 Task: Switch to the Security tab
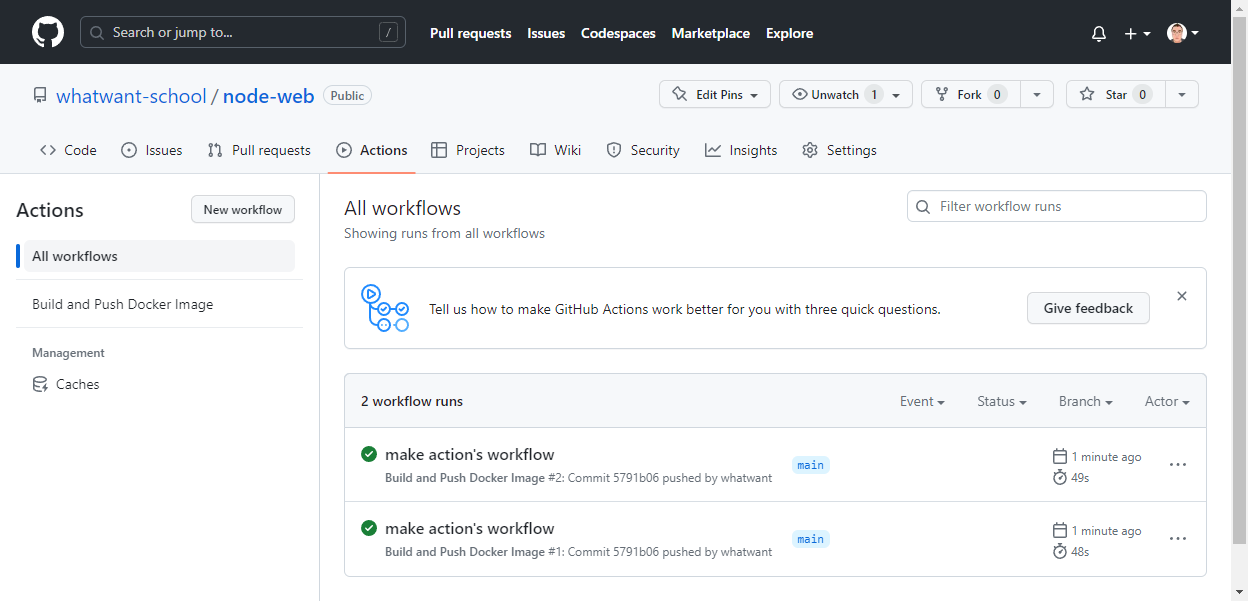coord(643,150)
